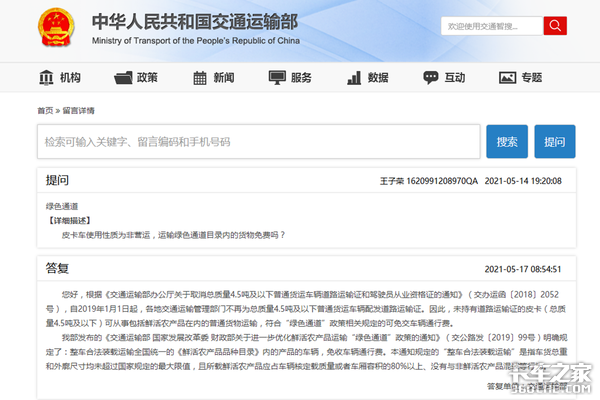The width and height of the screenshot is (600, 400).
Task: Click the reply timestamp 2021-05-17 08:54:51
Action: point(523,269)
